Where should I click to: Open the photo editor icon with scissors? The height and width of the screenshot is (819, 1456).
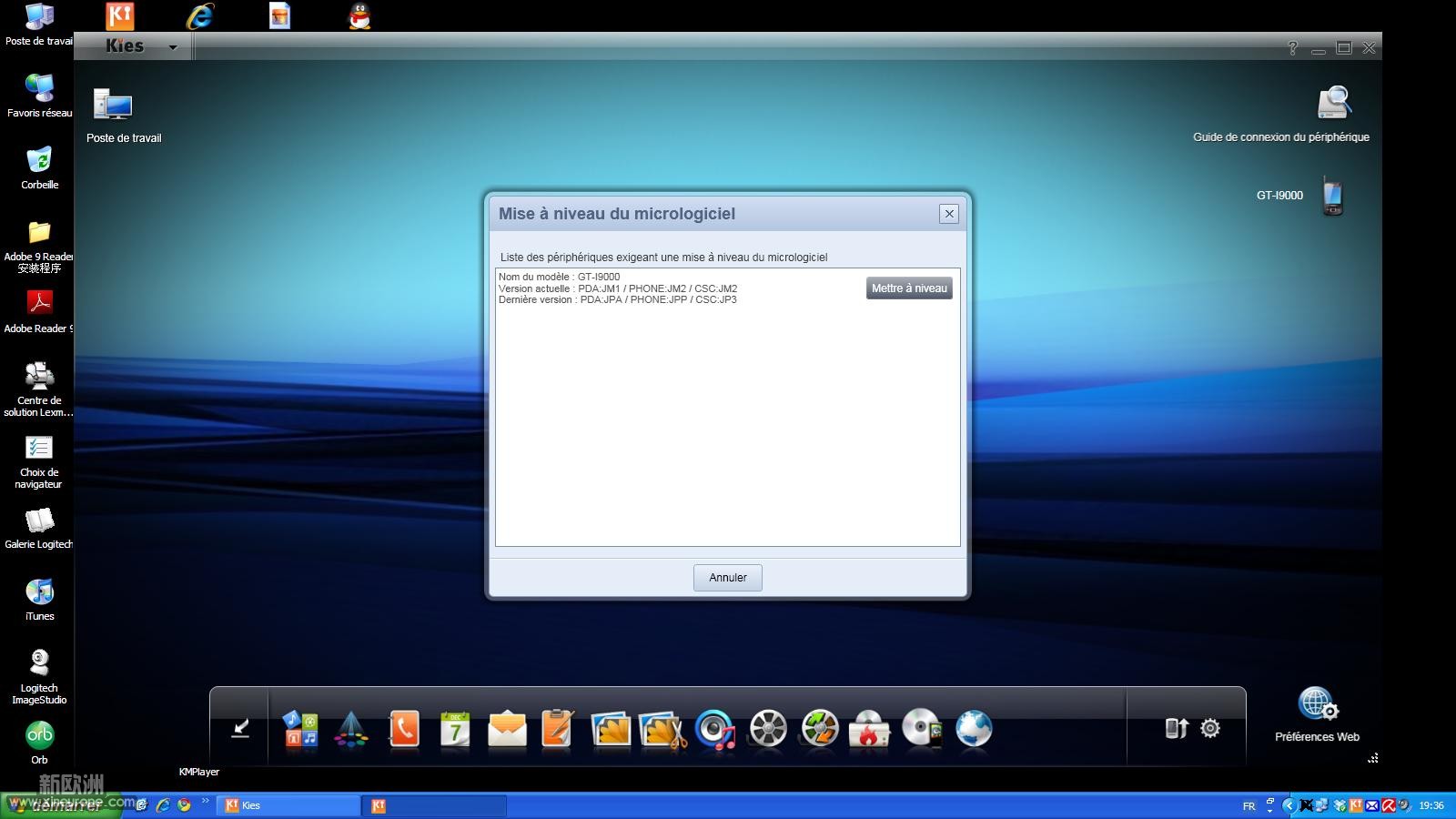pyautogui.click(x=662, y=730)
